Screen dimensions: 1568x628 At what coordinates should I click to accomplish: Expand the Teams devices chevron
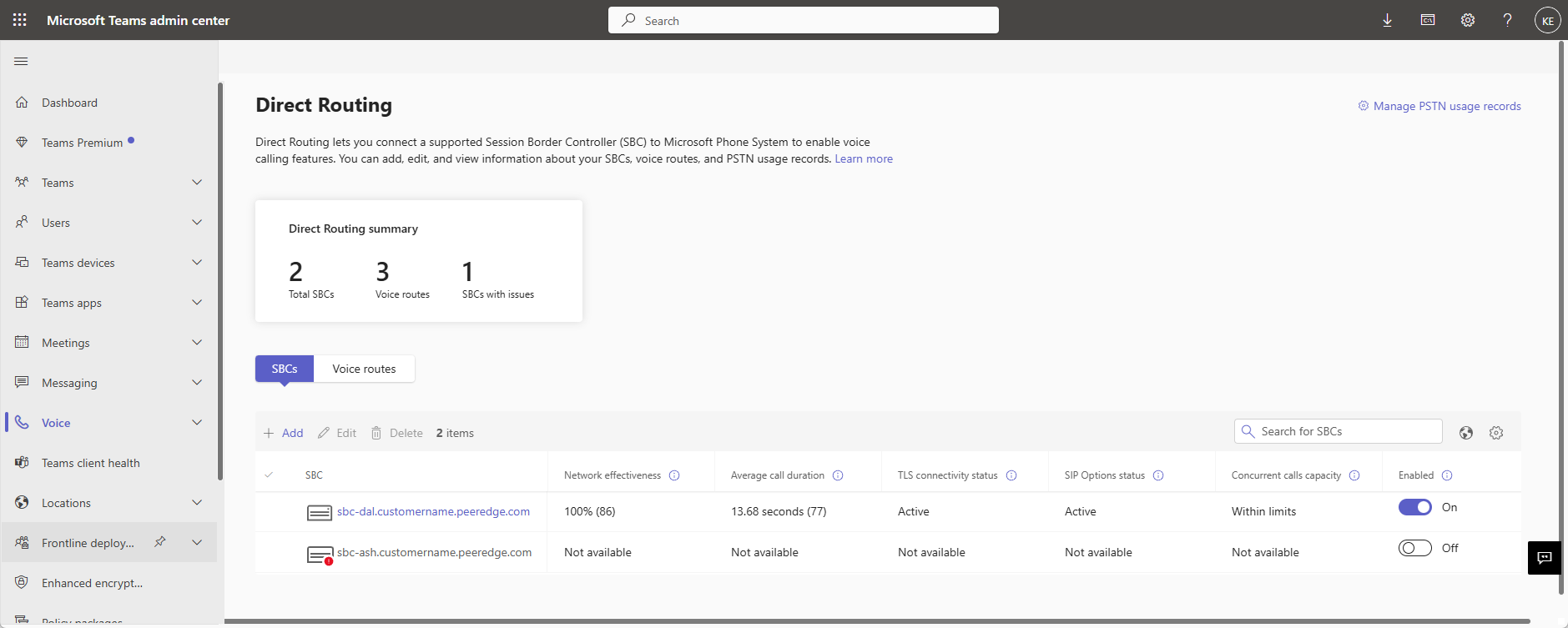coord(197,263)
